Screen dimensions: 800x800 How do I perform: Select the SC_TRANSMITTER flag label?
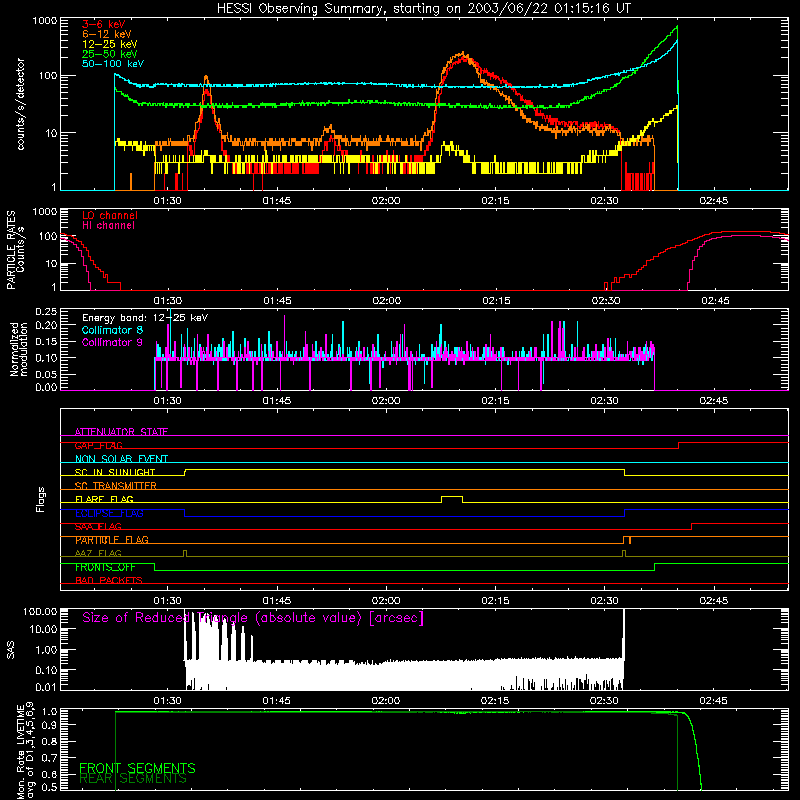[x=115, y=486]
